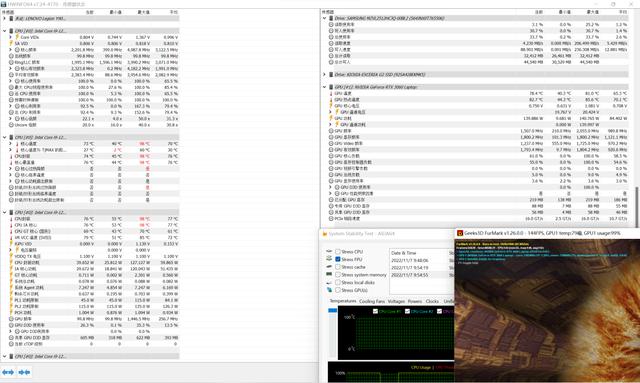Expand the GPU D3D usage row in GPU group

(330, 187)
